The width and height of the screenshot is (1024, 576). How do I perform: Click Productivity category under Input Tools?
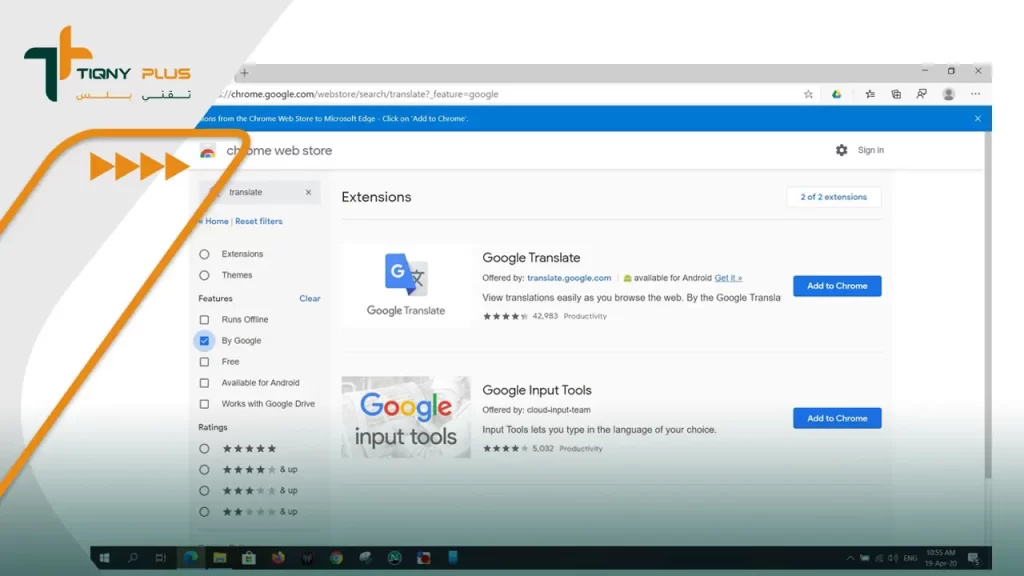[581, 449]
